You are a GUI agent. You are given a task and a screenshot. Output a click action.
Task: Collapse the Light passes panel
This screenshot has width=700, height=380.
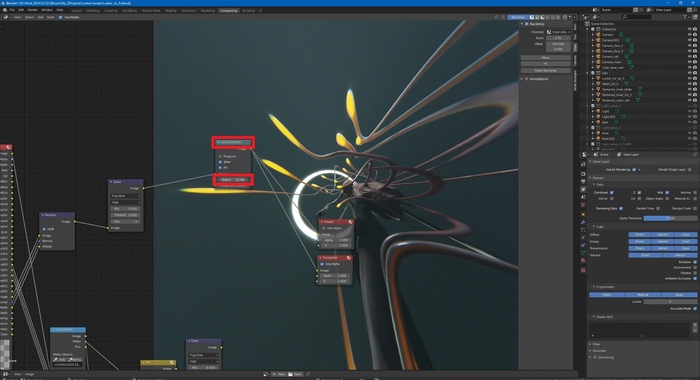[x=594, y=226]
